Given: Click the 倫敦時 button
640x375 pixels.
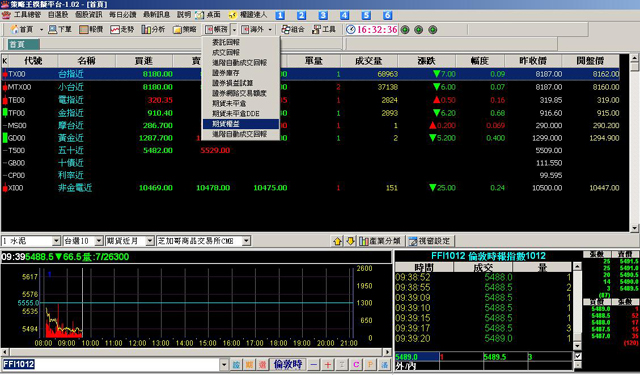Looking at the screenshot, I should coord(287,364).
